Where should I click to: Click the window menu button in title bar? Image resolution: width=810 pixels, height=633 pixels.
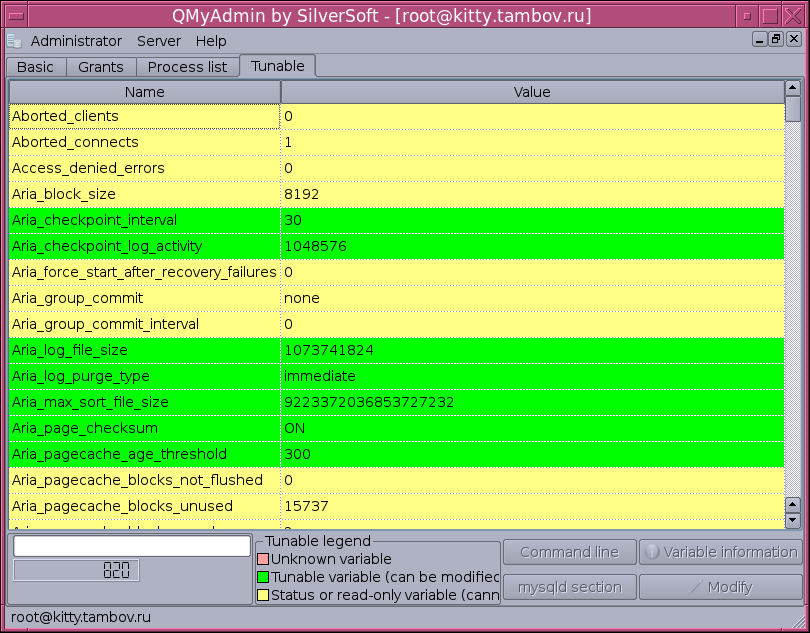15,16
